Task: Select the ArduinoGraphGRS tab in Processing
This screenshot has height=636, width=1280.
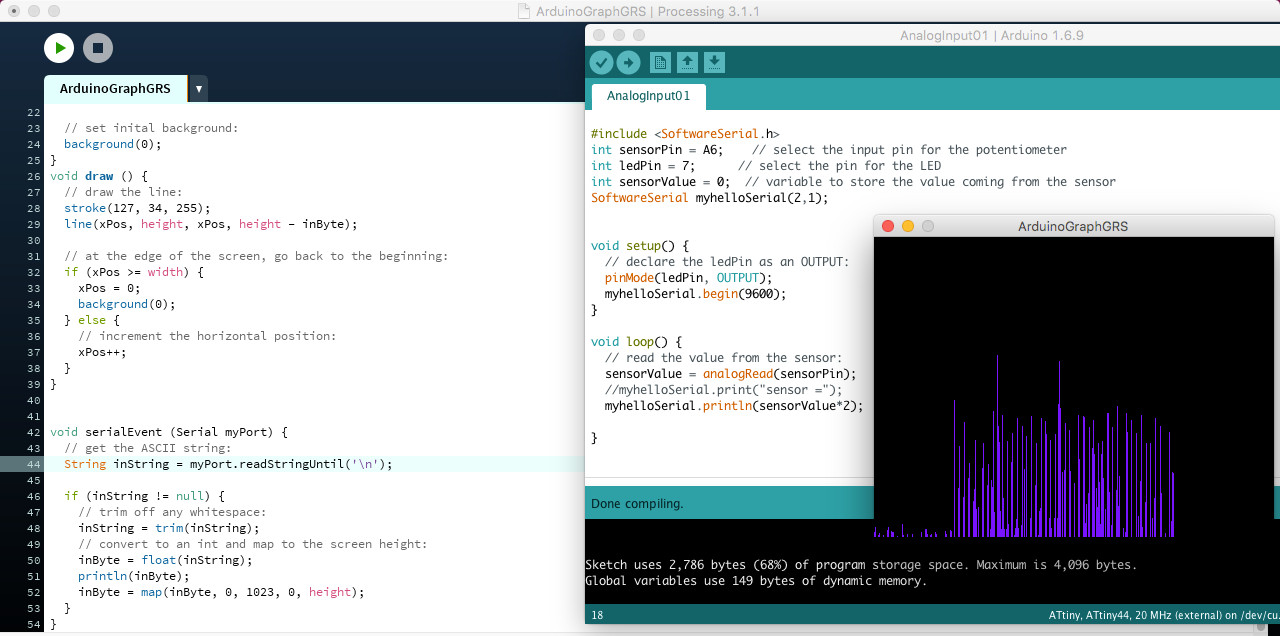Action: tap(115, 88)
